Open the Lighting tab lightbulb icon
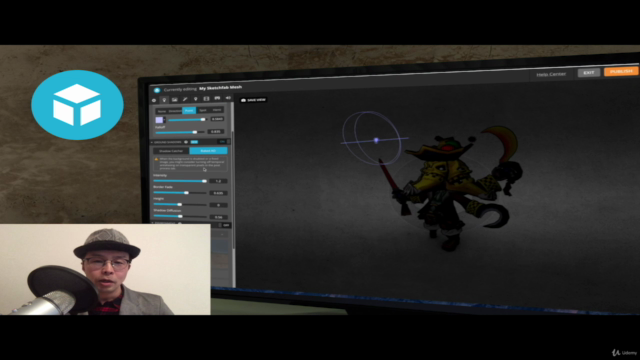The image size is (640, 360). click(x=164, y=100)
